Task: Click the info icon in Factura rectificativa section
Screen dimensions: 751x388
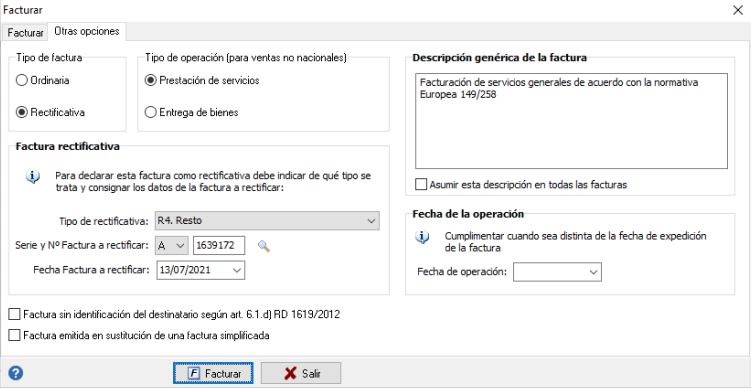Action: 33,177
